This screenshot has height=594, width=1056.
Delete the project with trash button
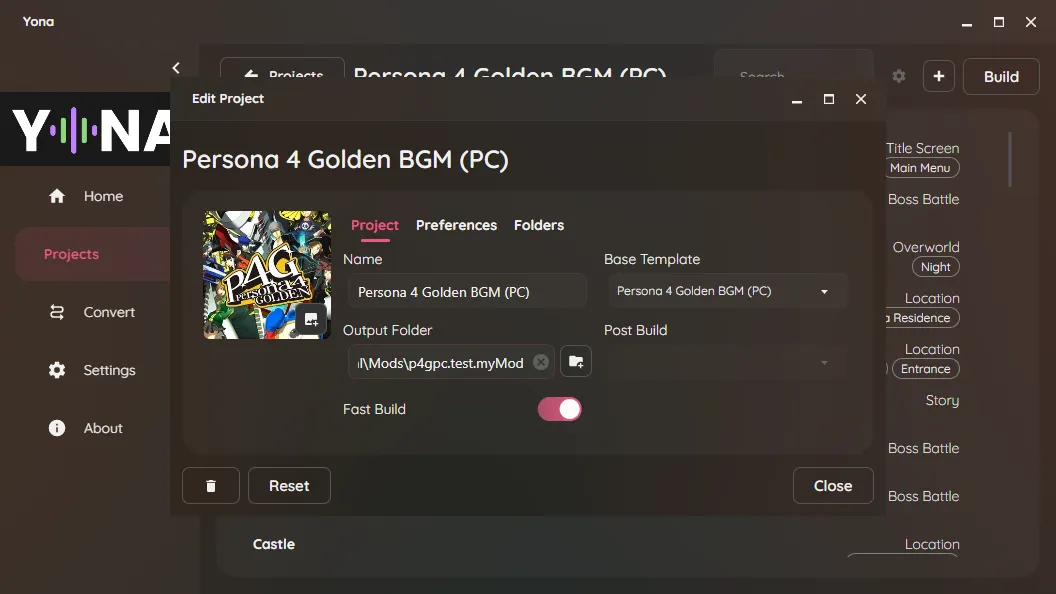(x=211, y=486)
